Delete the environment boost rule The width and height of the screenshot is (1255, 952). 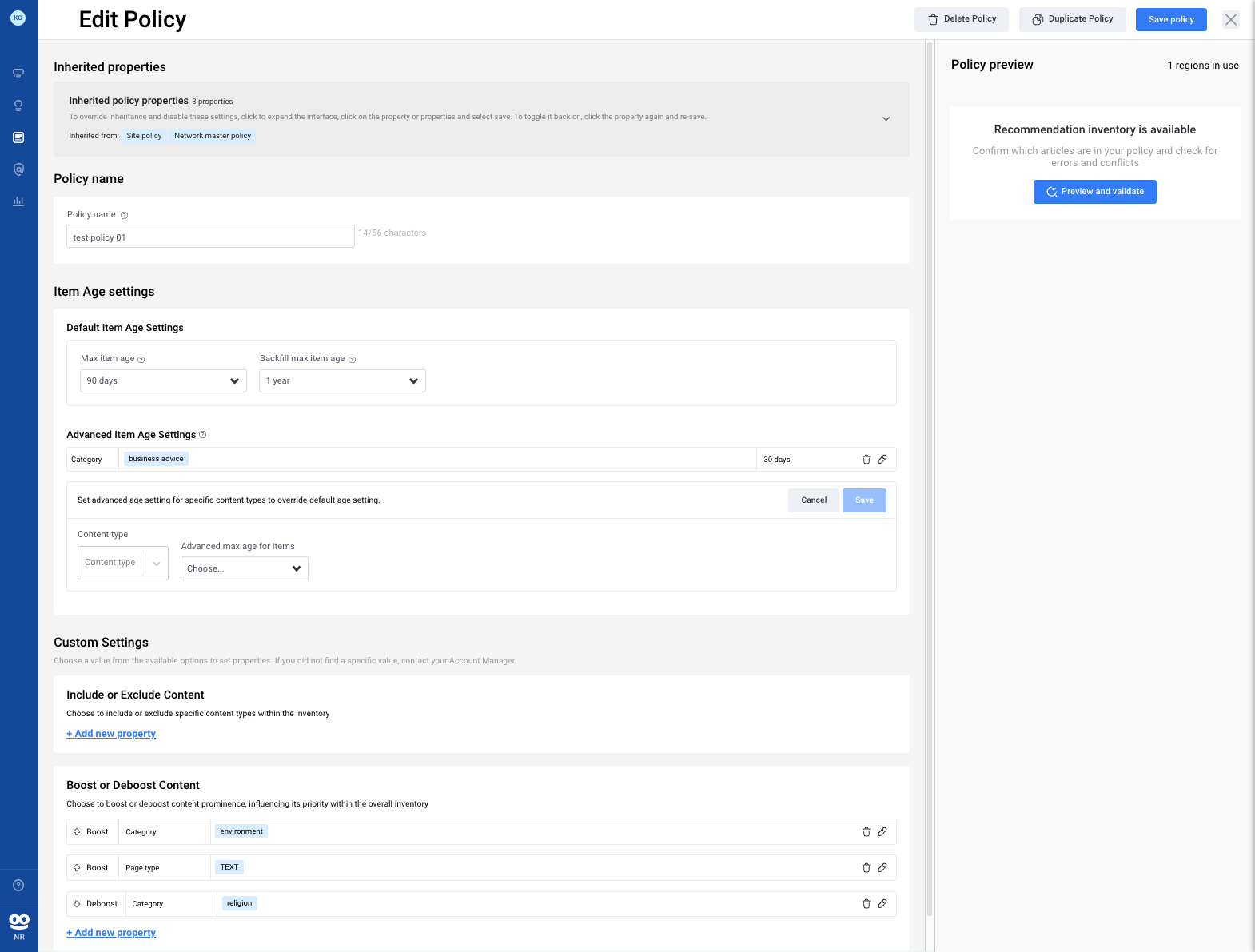click(866, 832)
